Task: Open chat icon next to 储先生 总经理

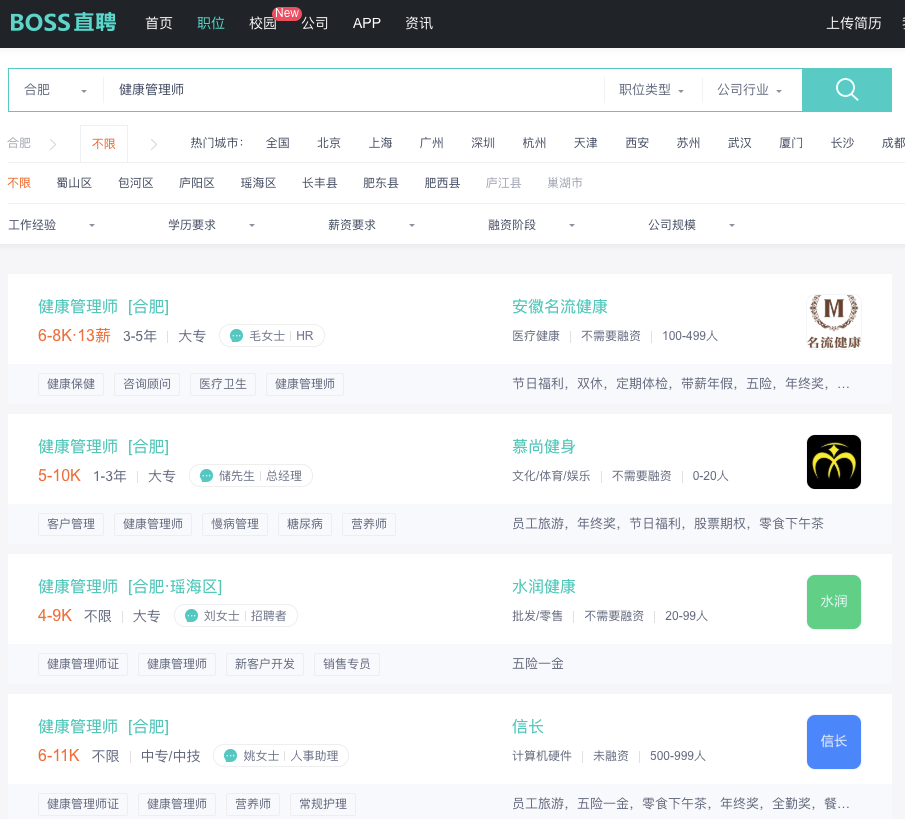Action: pyautogui.click(x=206, y=476)
